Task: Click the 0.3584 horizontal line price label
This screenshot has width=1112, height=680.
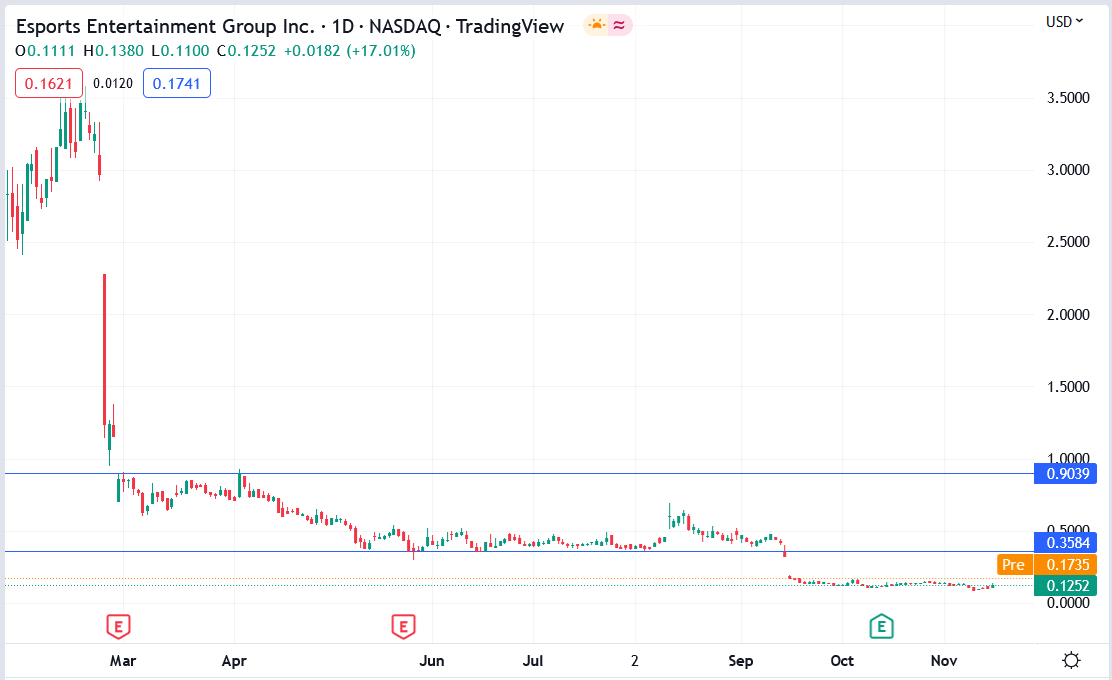Action: click(x=1066, y=543)
